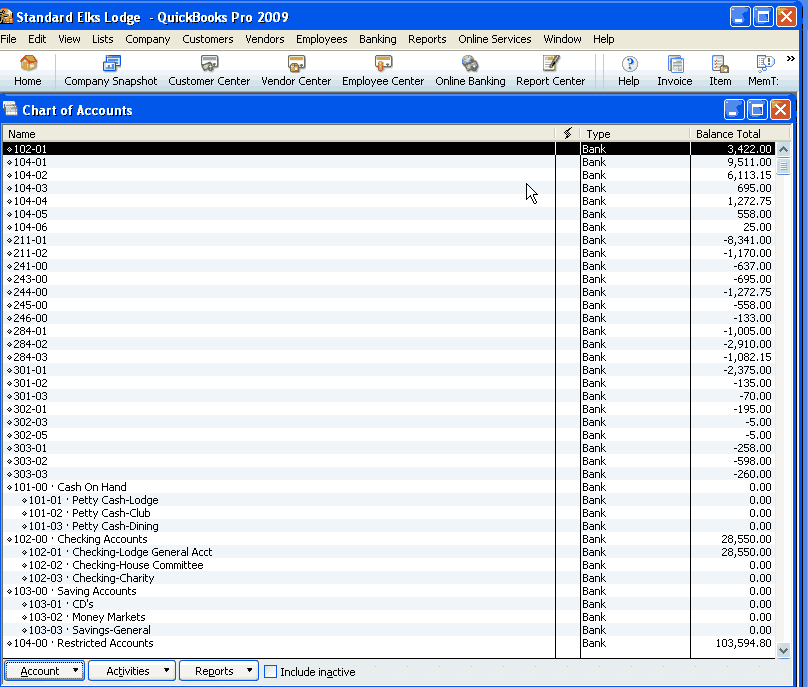The width and height of the screenshot is (808, 687).
Task: Open the Reports dropdown at bottom
Action: (x=218, y=671)
